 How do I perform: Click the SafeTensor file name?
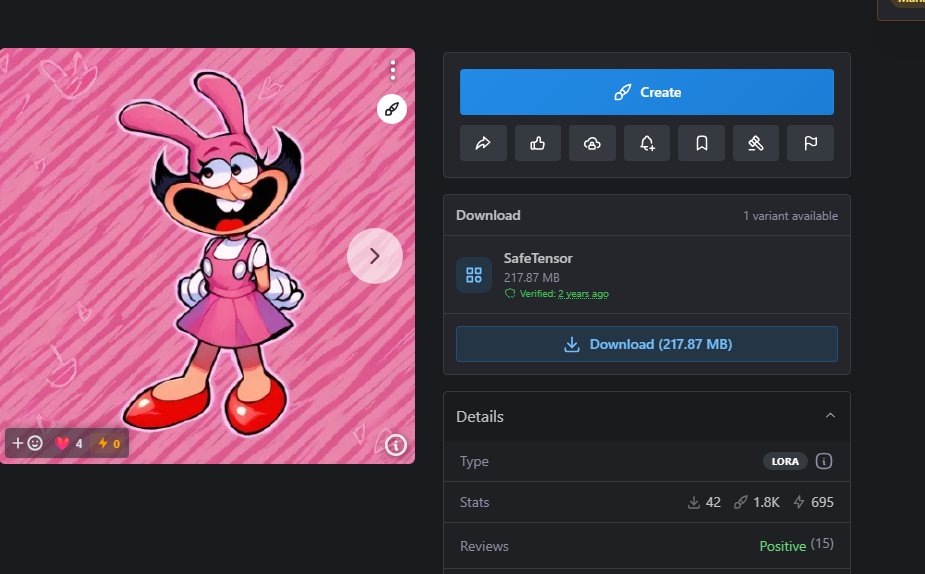pyautogui.click(x=538, y=258)
